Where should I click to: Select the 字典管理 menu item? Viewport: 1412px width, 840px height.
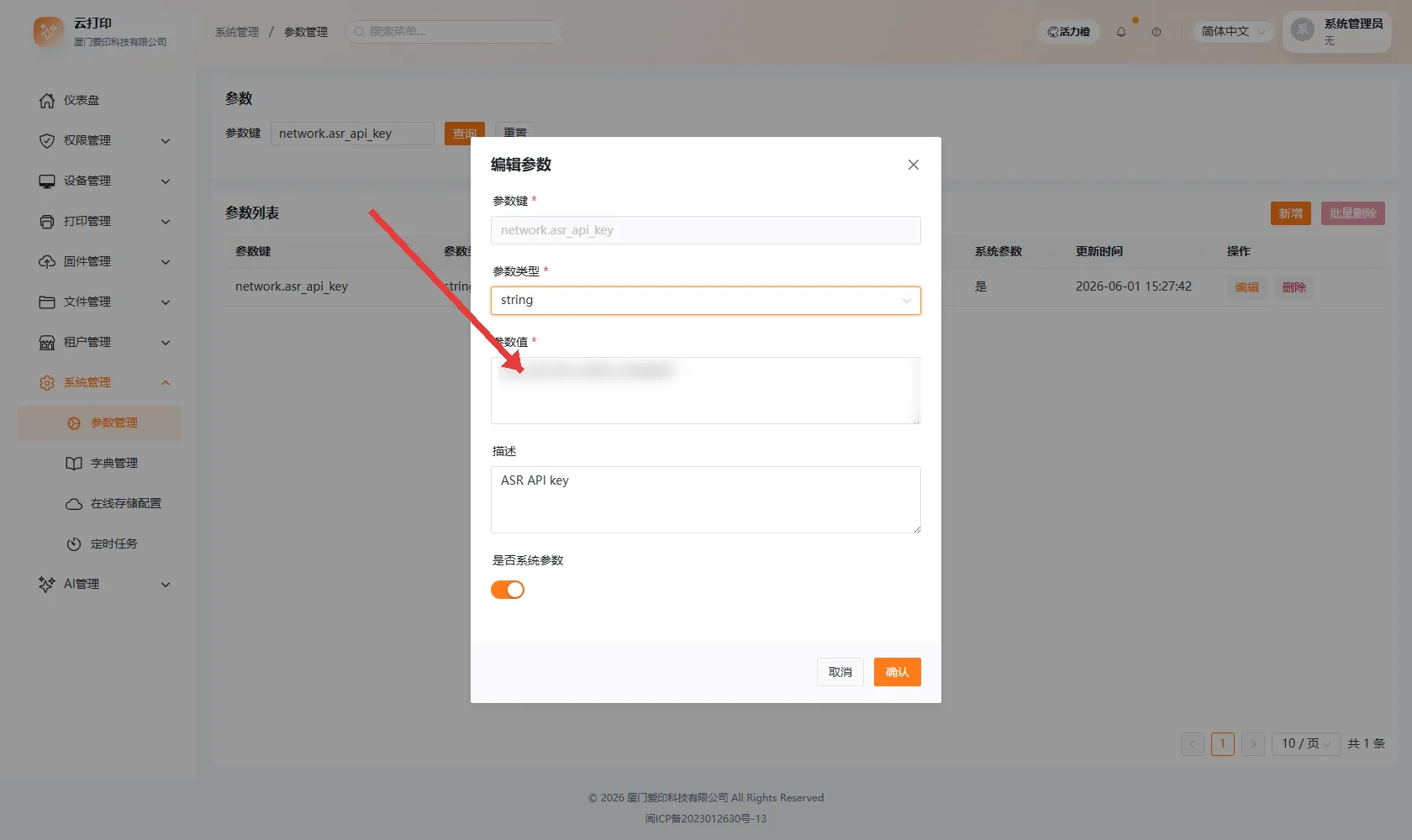tap(99, 464)
